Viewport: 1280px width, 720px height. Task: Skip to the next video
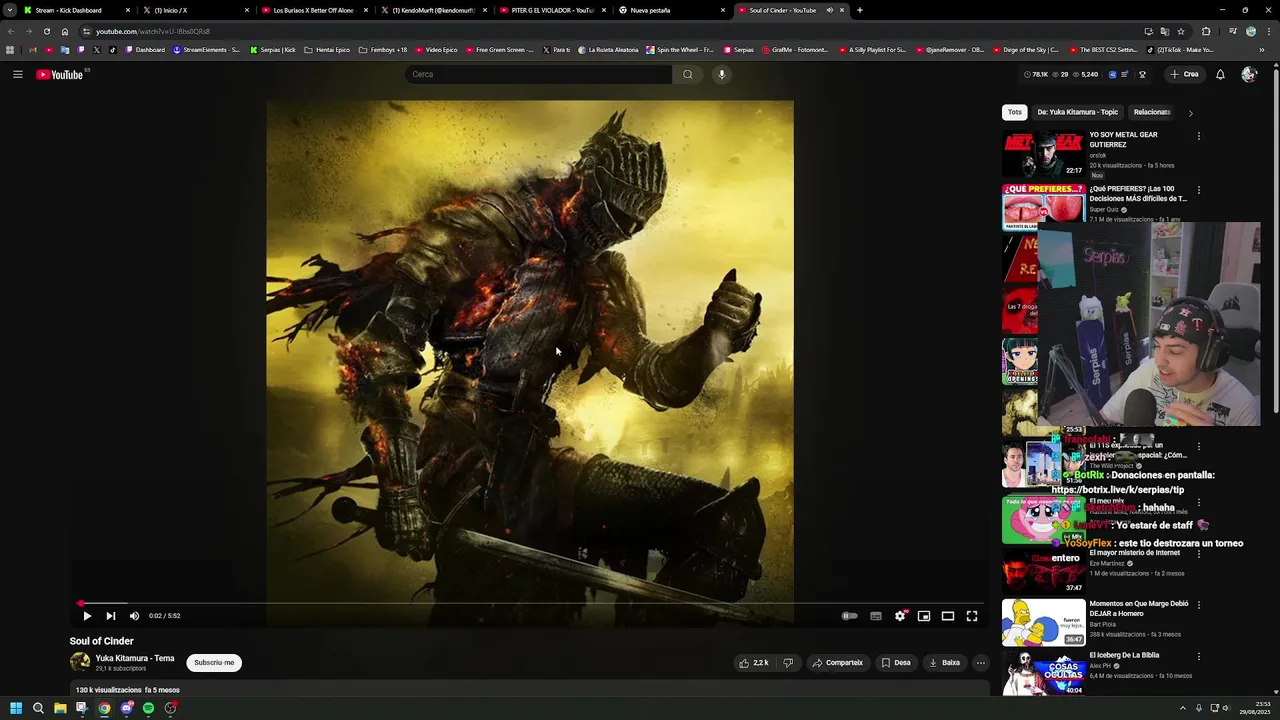click(x=110, y=616)
